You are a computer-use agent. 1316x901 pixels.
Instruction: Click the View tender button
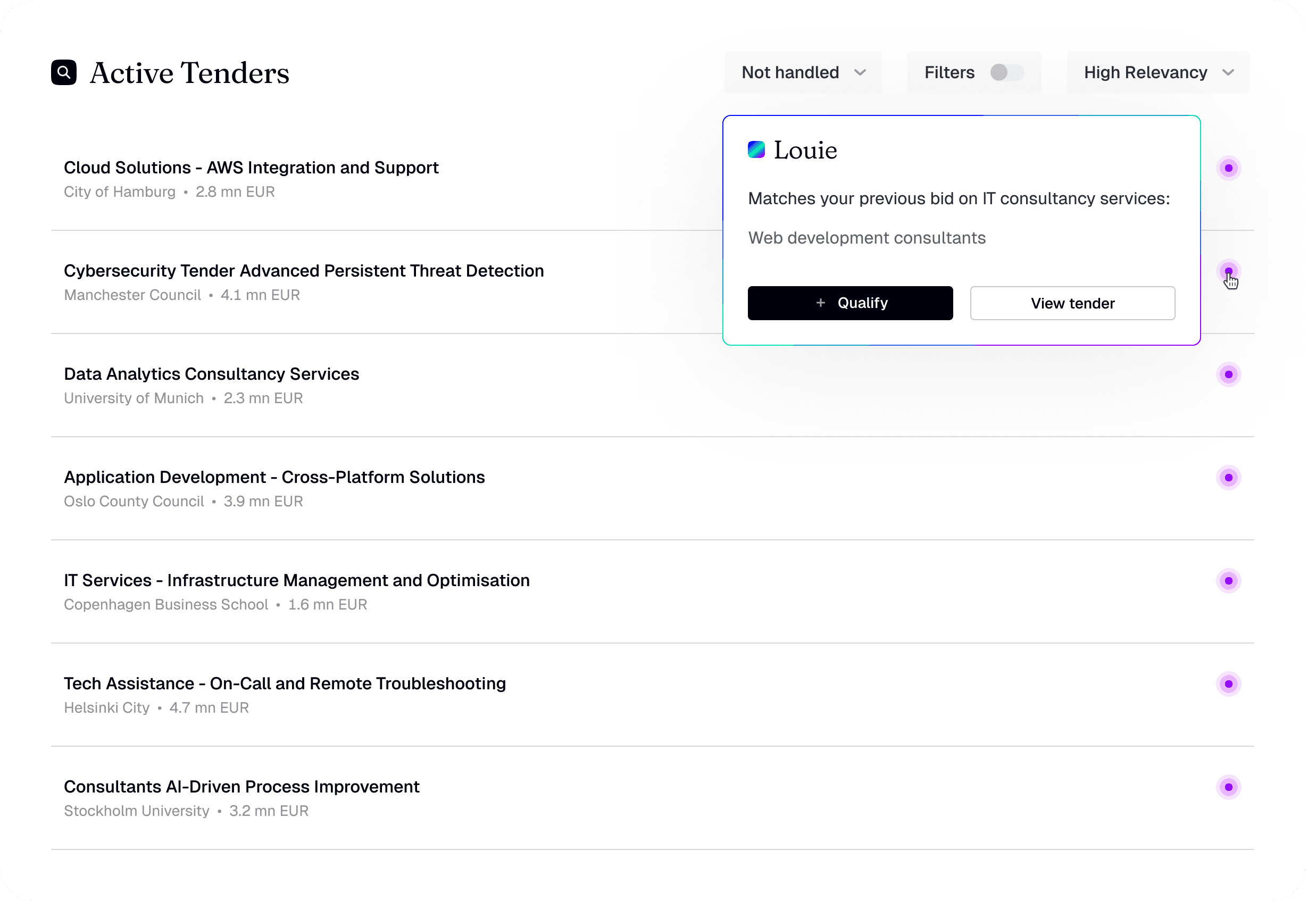tap(1072, 303)
